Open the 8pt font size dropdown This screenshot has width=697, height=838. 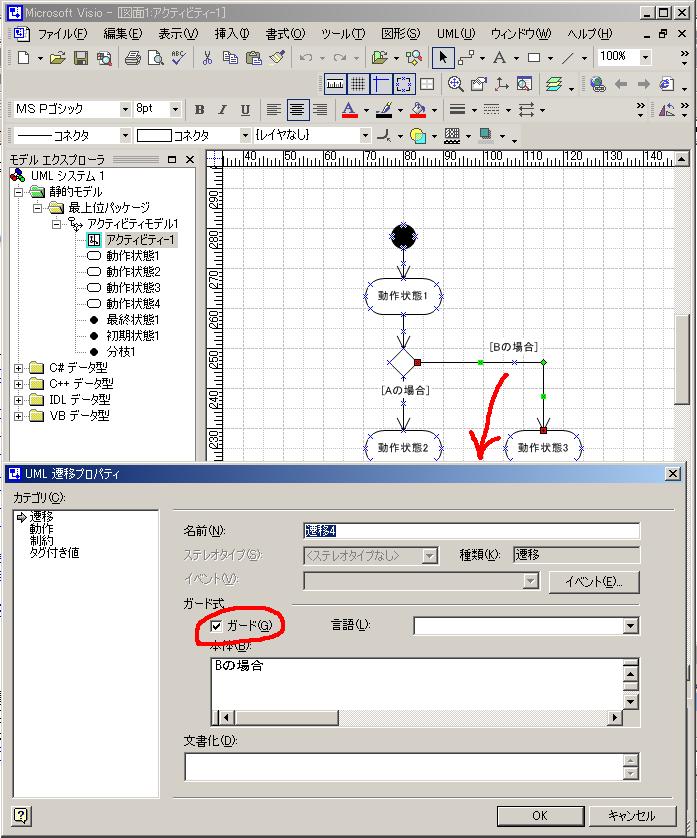(x=175, y=110)
